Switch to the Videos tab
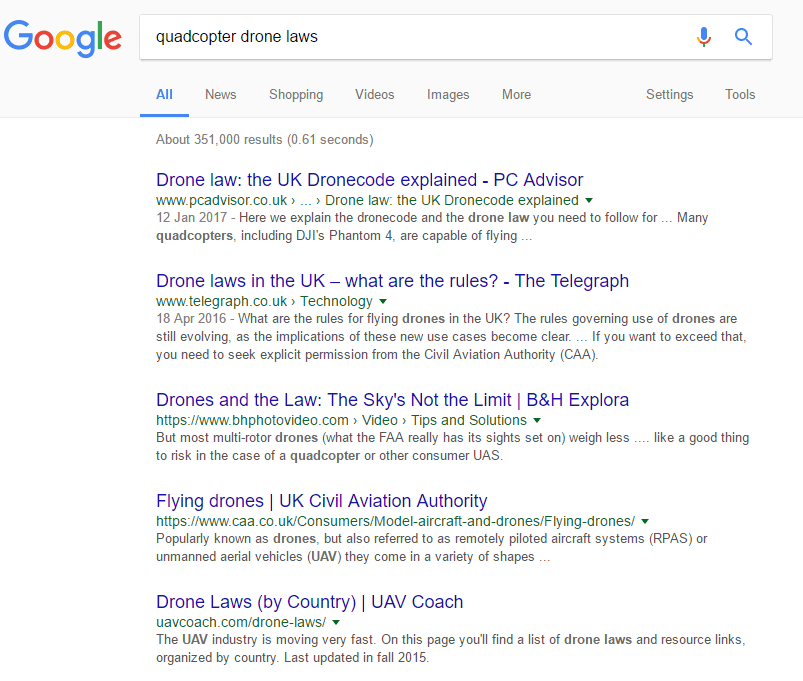Screen dimensions: 803x681 [x=375, y=94]
